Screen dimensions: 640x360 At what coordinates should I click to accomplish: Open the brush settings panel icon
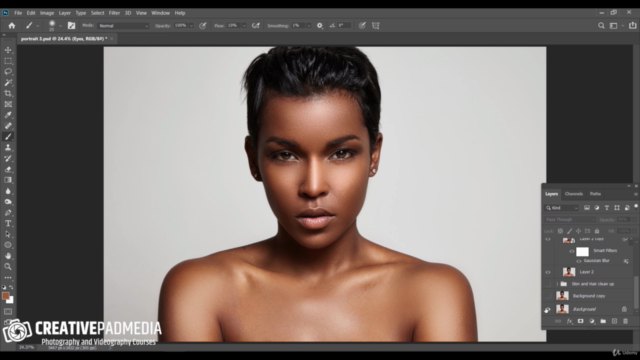71,26
